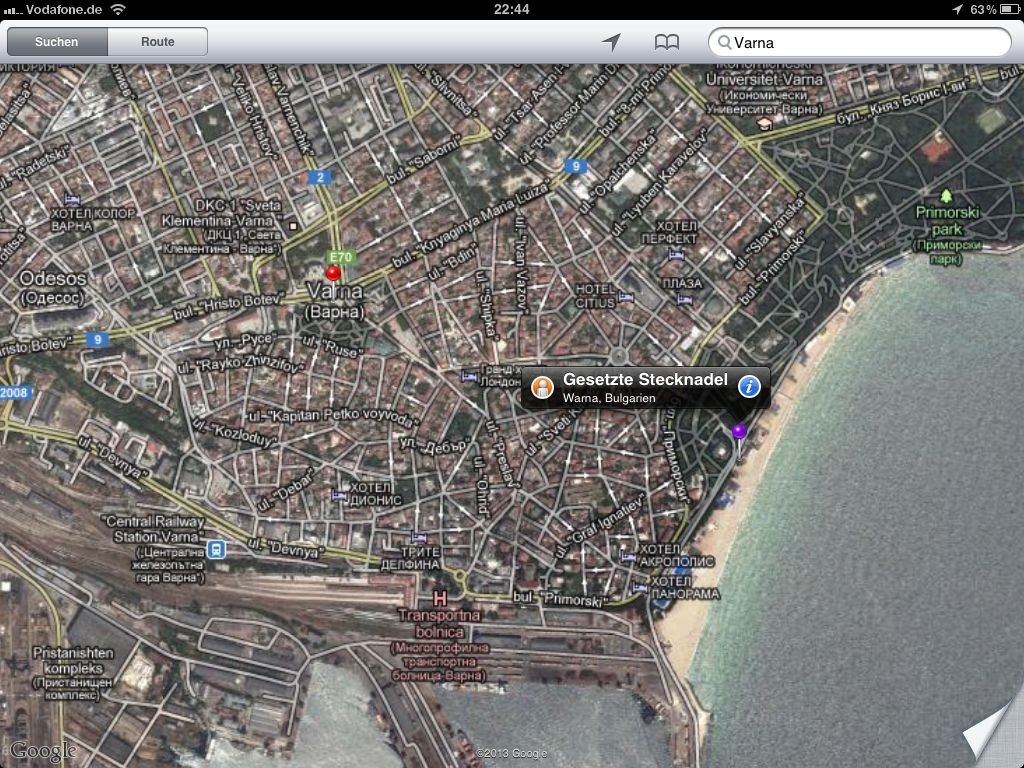Image resolution: width=1024 pixels, height=768 pixels.
Task: Tap the ХОТЕЛ АКРОПОЛИС bed icon
Action: point(628,557)
